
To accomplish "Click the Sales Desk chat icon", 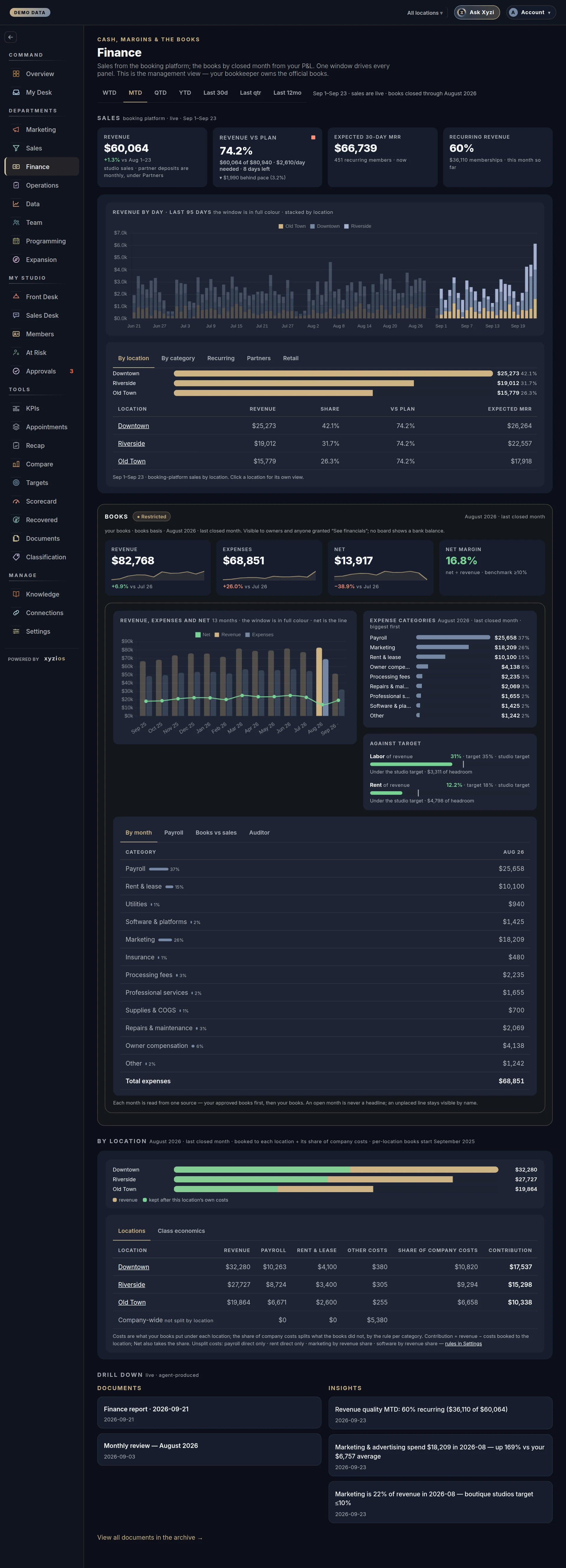I will tap(17, 315).
